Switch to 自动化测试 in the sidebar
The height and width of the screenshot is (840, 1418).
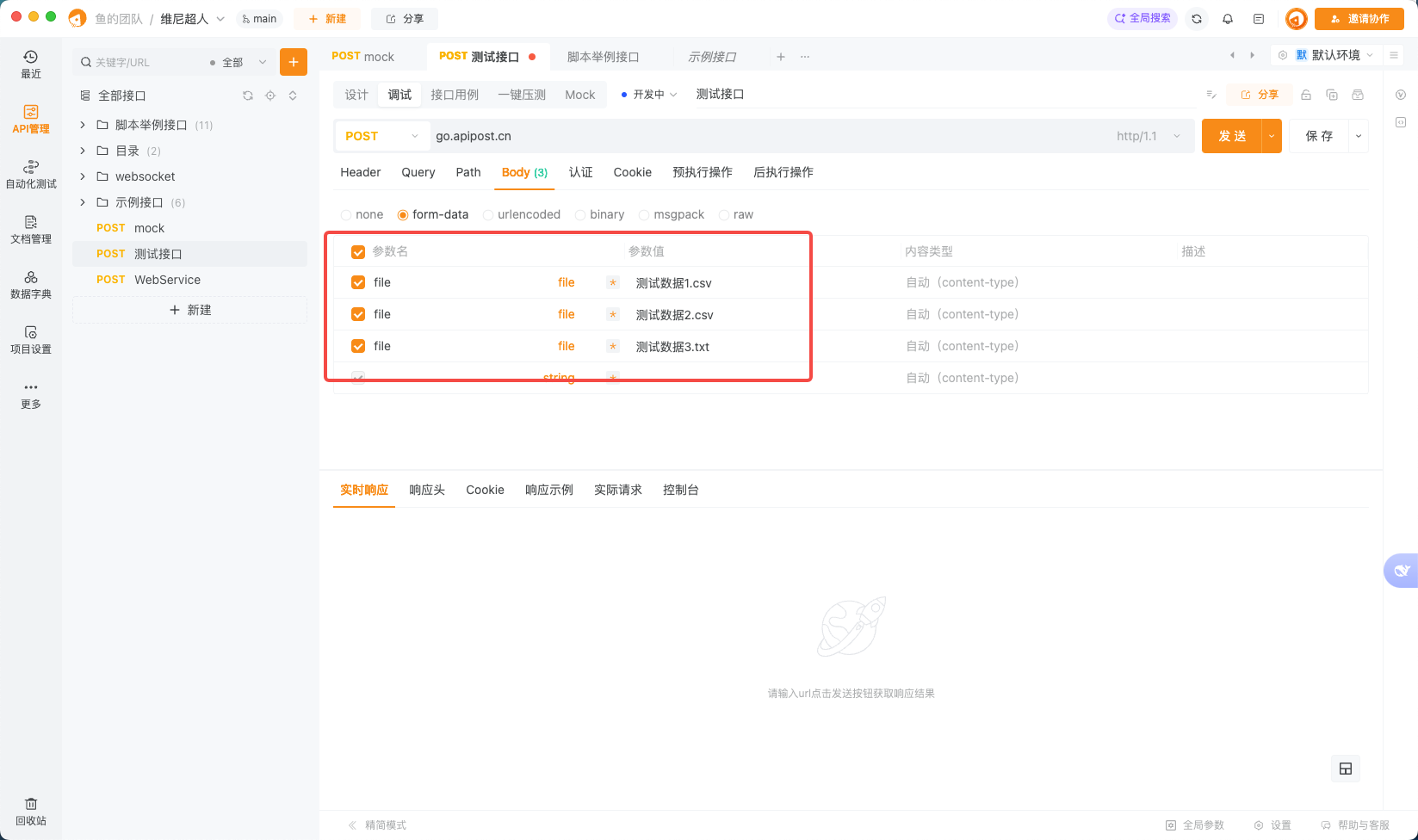click(31, 175)
